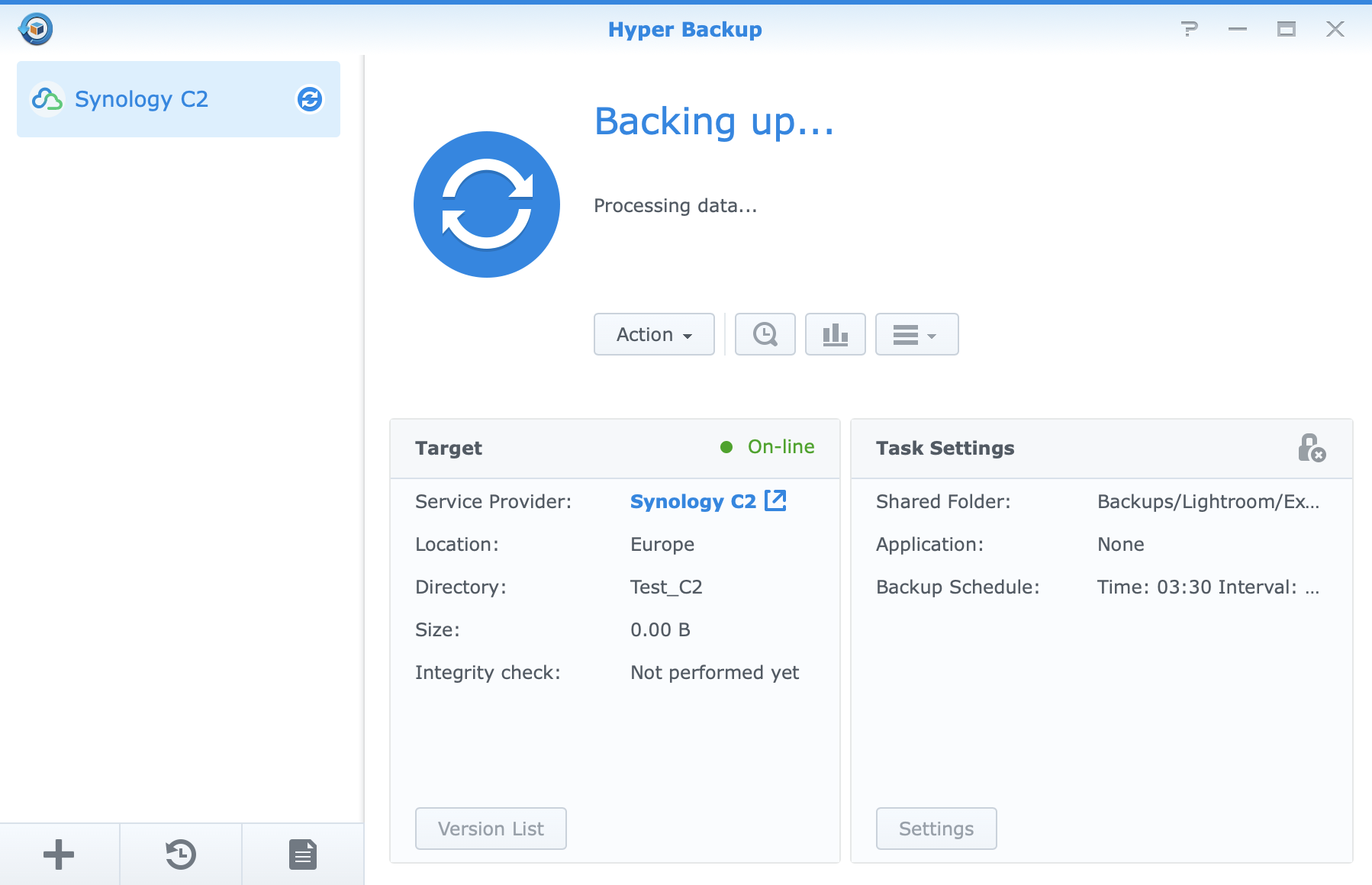Click the sync status icon on Synology C2 task
This screenshot has width=1372, height=885.
click(x=310, y=99)
